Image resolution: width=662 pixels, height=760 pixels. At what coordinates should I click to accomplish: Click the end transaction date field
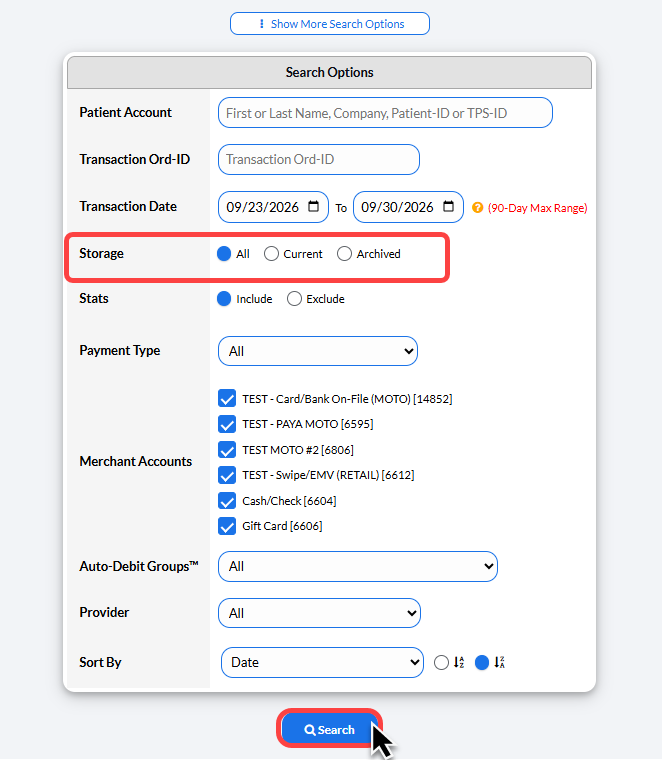coord(409,207)
